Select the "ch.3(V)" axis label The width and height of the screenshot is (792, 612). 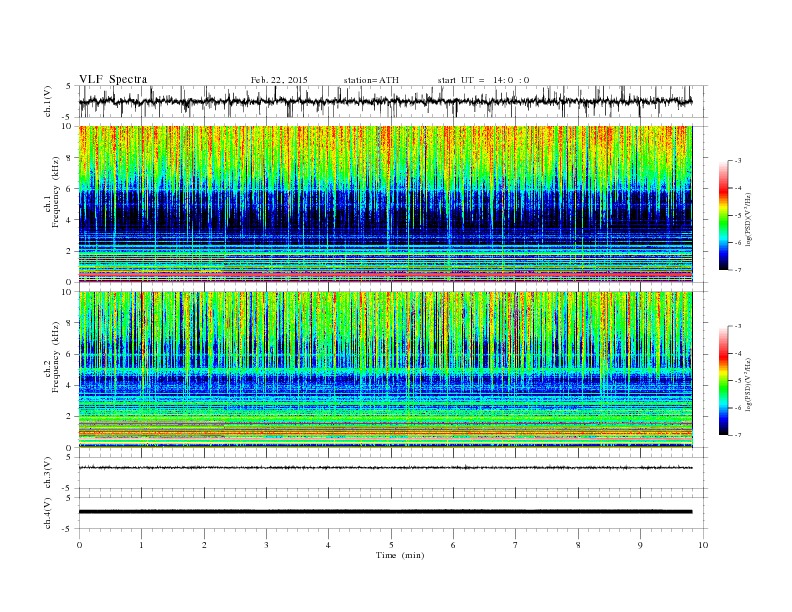pyautogui.click(x=48, y=472)
